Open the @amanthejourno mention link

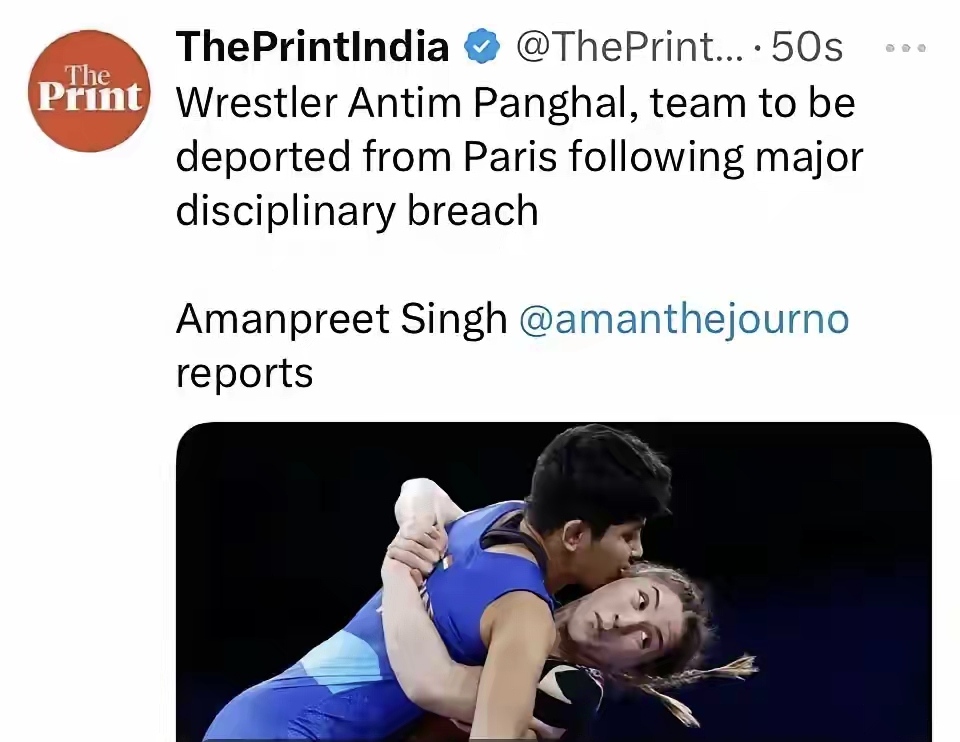[x=684, y=320]
